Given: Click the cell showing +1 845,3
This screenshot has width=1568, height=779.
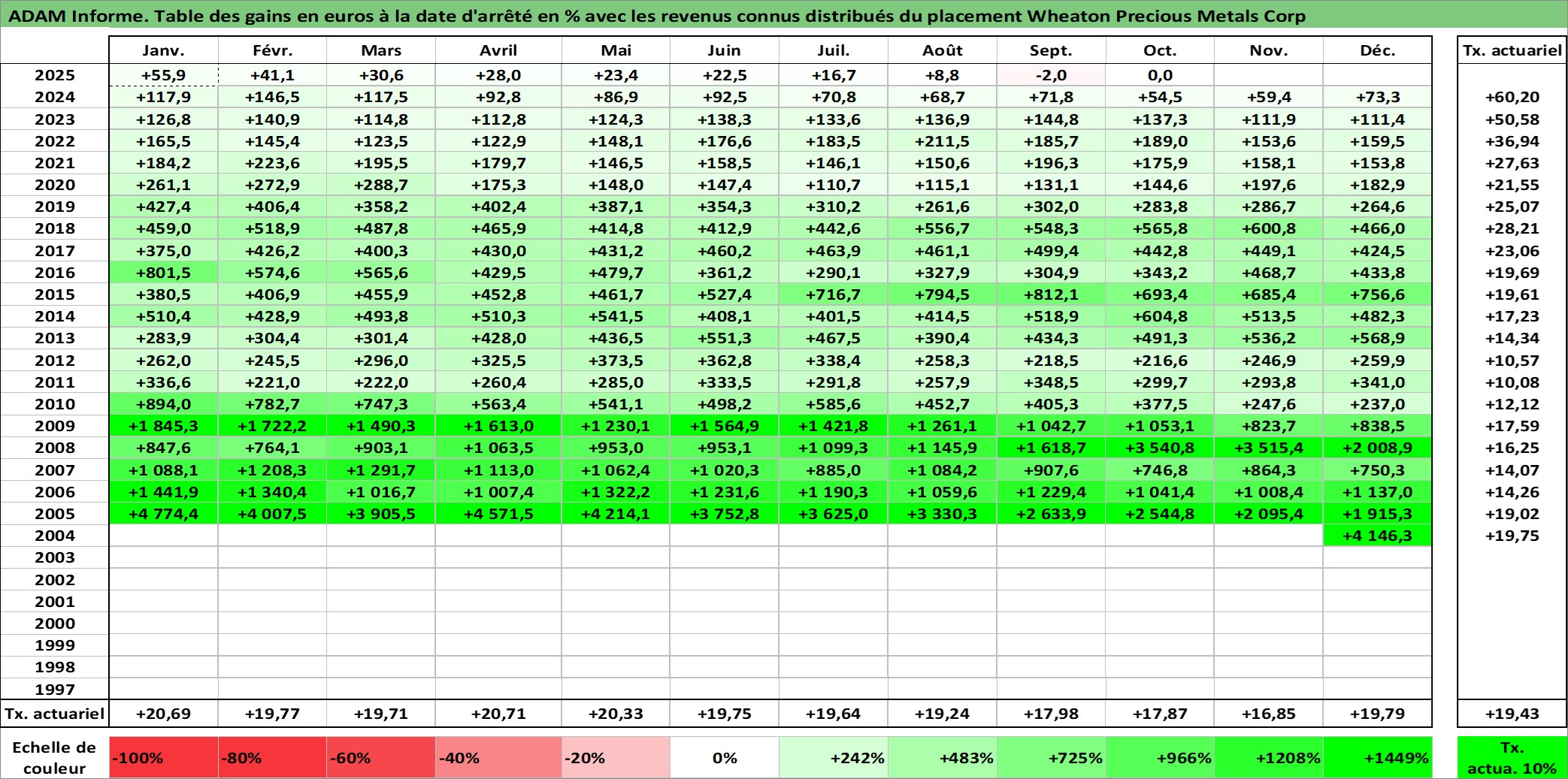Looking at the screenshot, I should point(163,426).
